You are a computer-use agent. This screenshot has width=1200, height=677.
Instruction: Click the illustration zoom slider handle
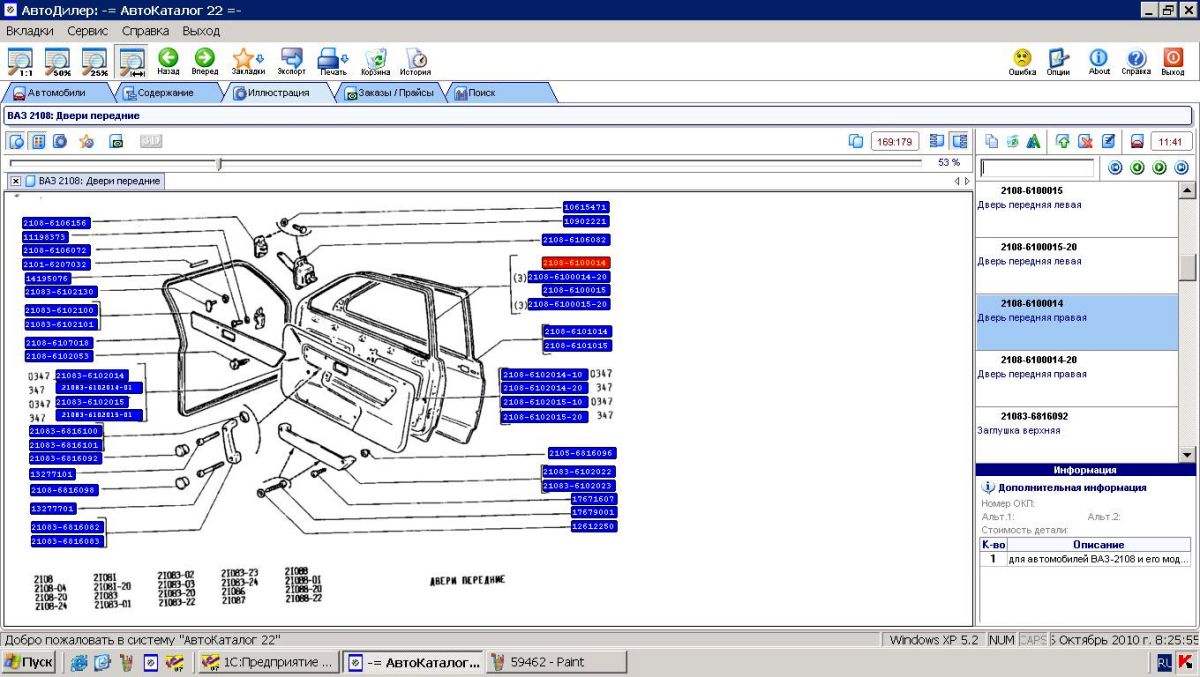tap(219, 163)
